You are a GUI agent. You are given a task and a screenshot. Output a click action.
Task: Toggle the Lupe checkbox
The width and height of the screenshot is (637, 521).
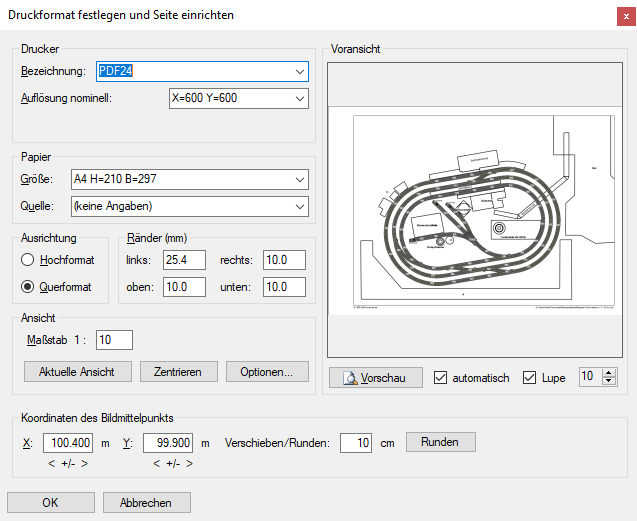pyautogui.click(x=529, y=378)
